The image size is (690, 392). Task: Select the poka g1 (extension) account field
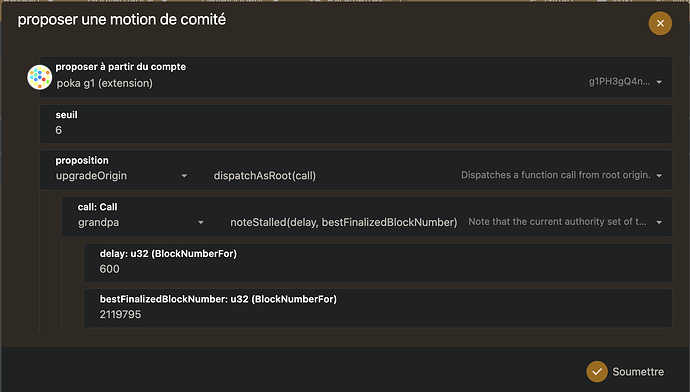point(356,77)
